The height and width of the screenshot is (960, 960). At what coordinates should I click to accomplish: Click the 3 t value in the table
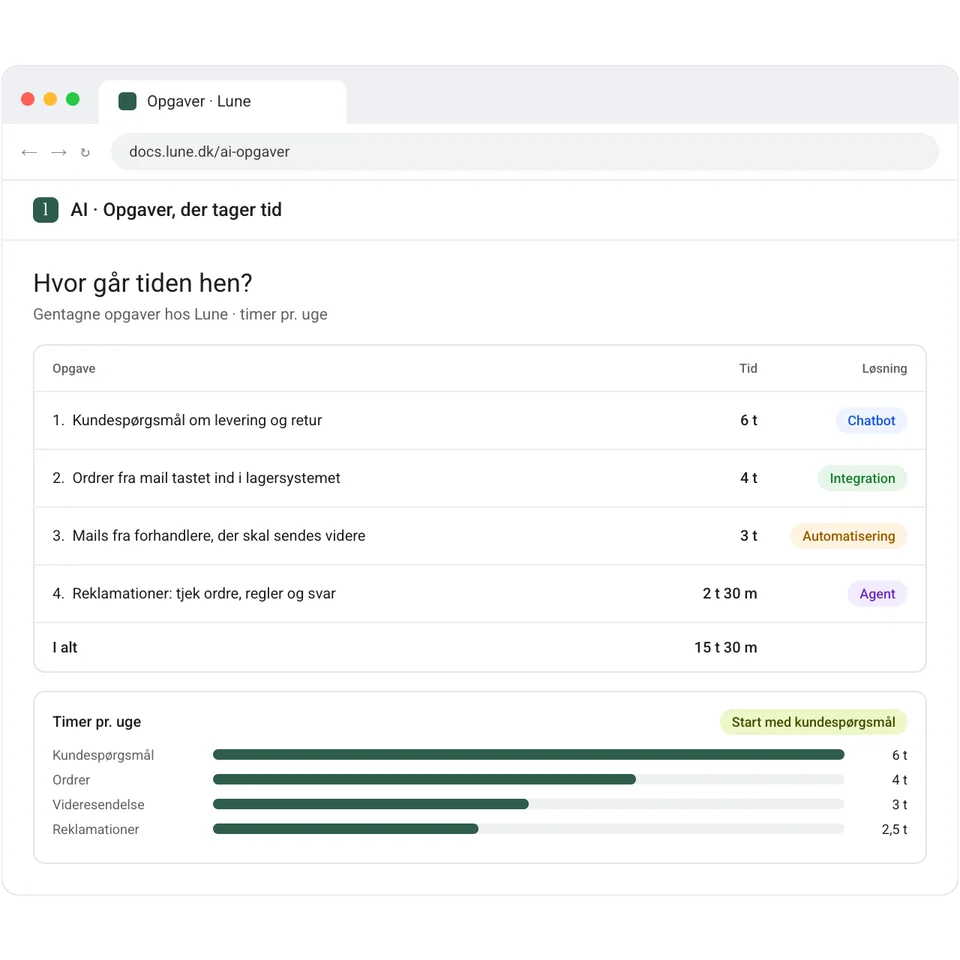point(748,536)
